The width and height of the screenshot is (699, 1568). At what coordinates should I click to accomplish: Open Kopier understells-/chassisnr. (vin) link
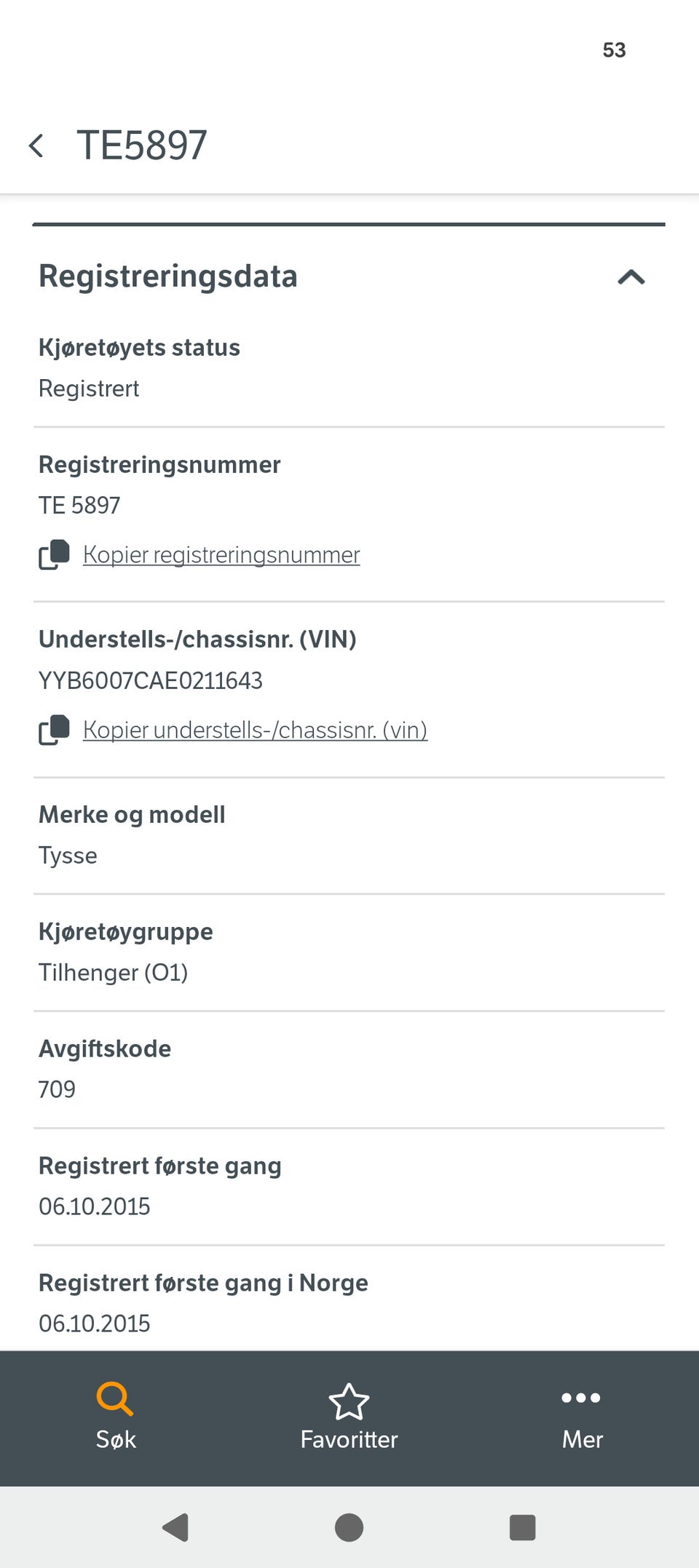click(x=255, y=730)
